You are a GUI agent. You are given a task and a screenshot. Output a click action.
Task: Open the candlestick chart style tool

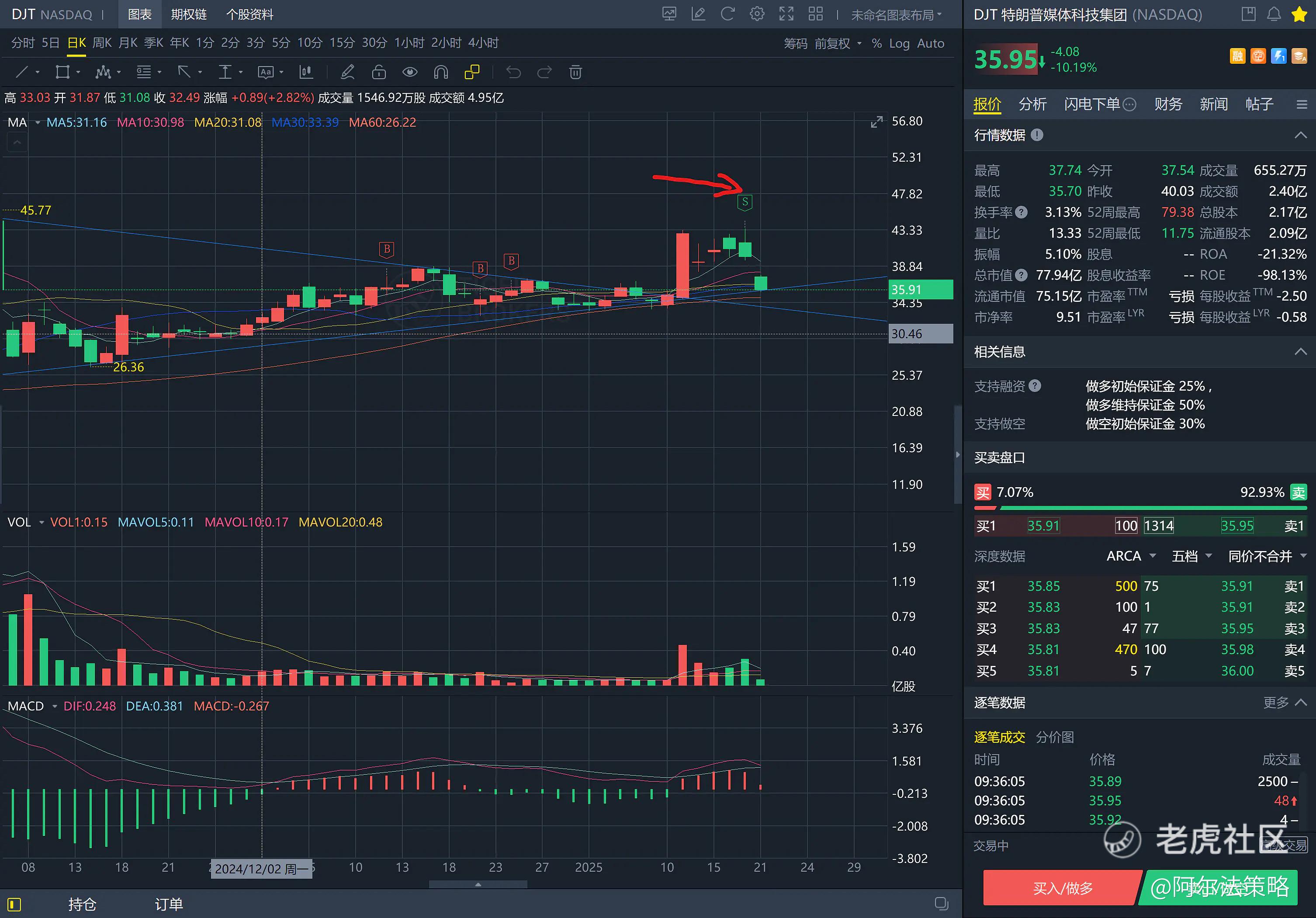coord(306,72)
